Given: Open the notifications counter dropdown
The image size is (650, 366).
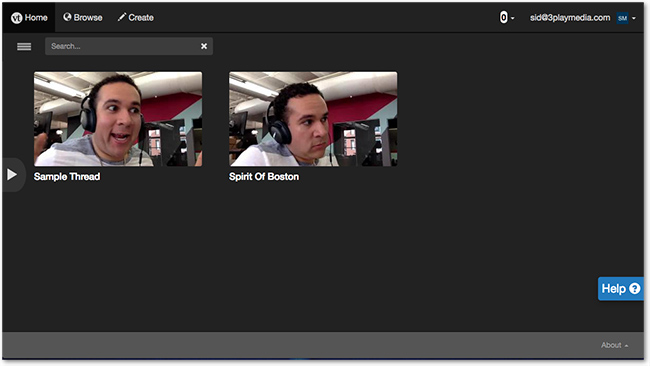Looking at the screenshot, I should tap(507, 17).
